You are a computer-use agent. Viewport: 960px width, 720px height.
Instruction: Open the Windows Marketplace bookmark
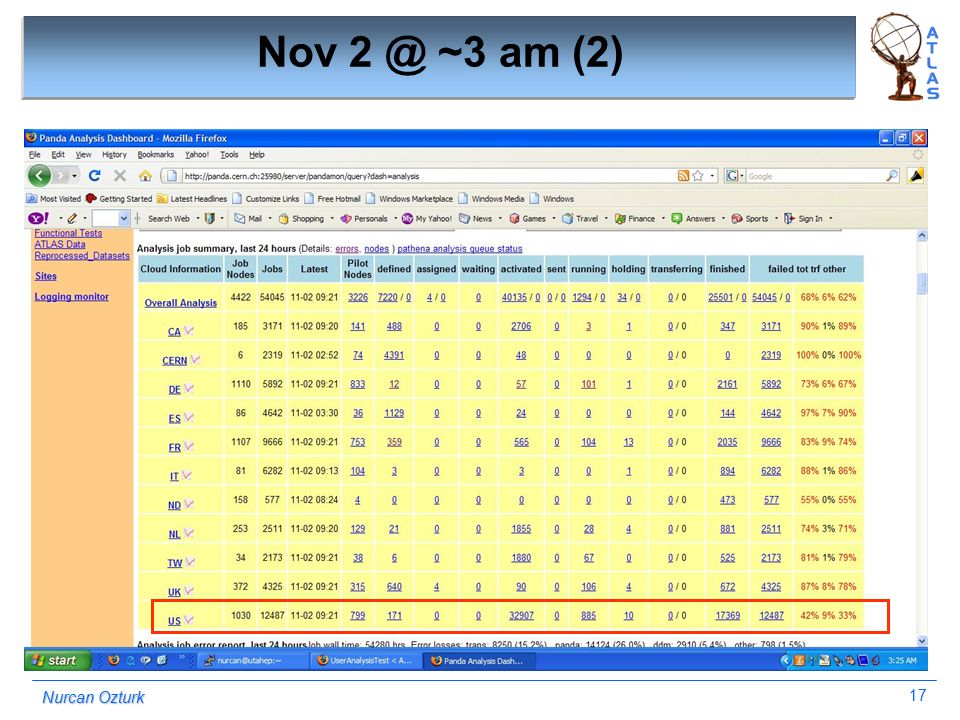(409, 199)
